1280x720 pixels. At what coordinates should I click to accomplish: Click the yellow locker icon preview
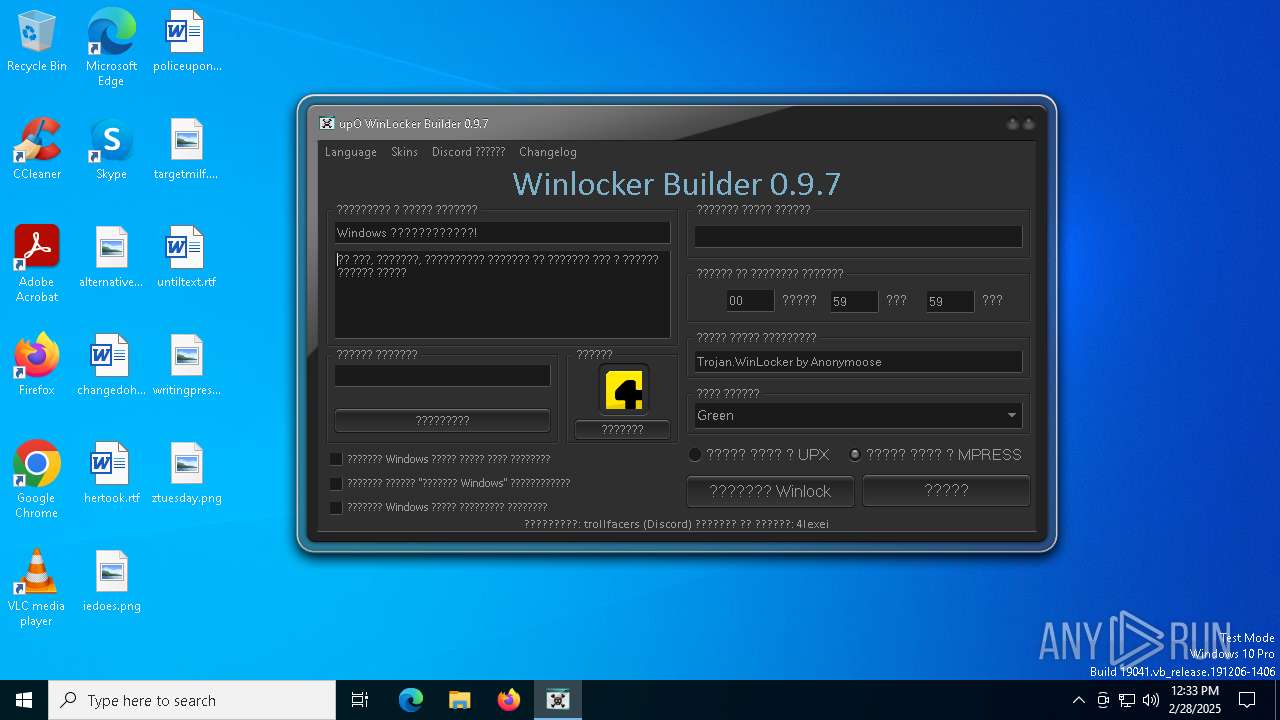(x=623, y=390)
